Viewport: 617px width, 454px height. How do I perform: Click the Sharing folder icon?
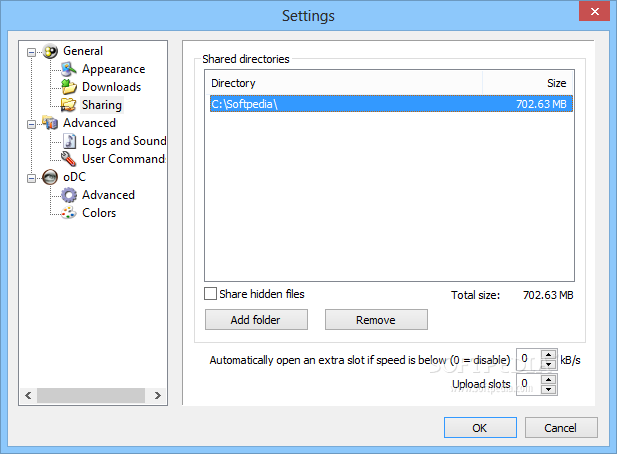(68, 105)
